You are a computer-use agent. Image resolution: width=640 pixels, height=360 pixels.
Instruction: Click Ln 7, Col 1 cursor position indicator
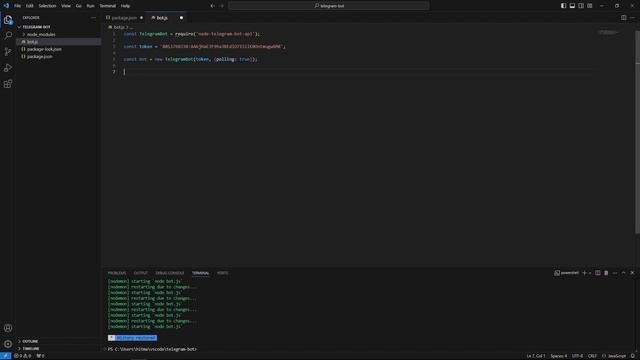[536, 356]
